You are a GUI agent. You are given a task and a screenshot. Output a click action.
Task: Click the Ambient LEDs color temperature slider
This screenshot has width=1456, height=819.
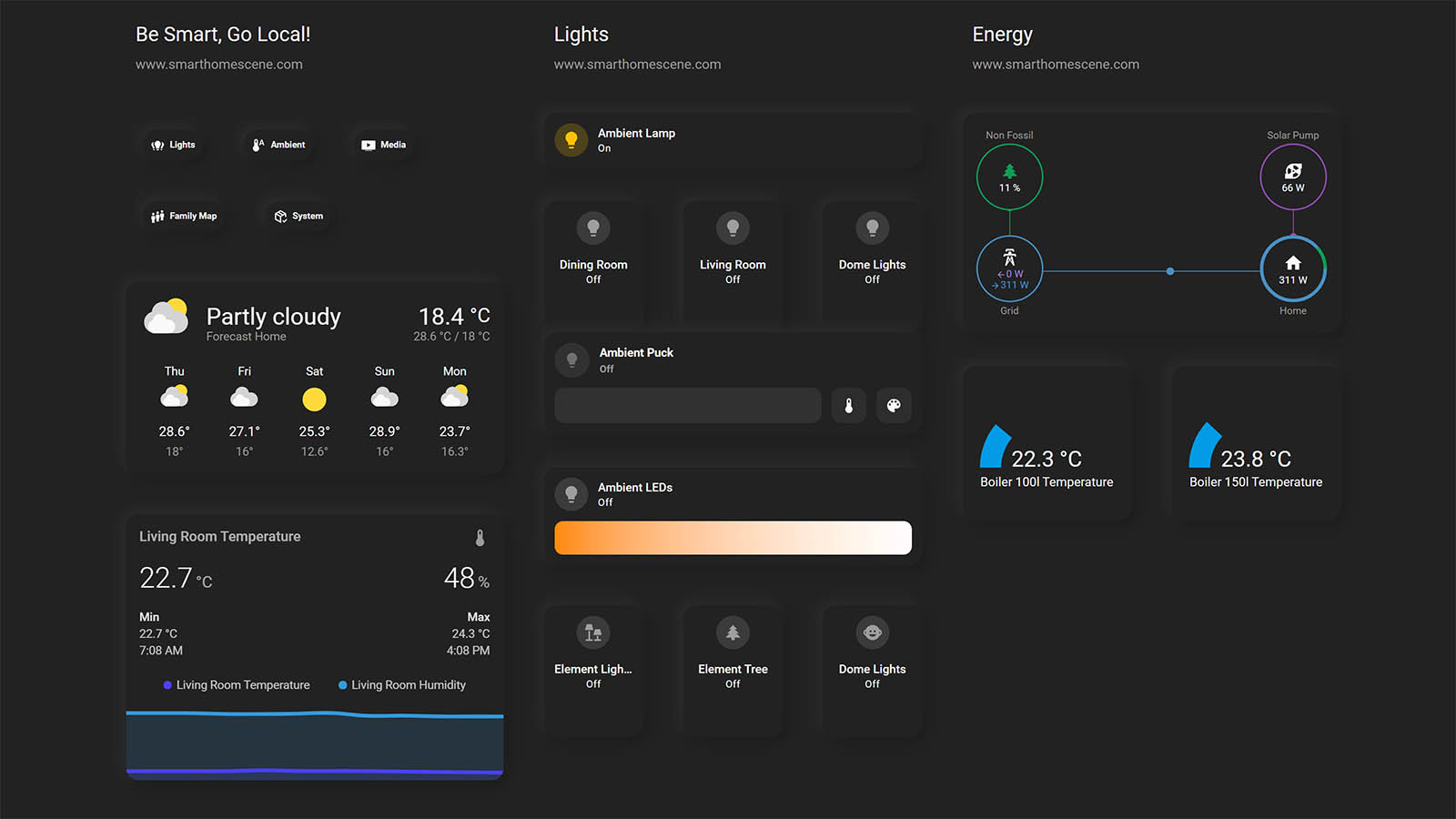pos(733,538)
